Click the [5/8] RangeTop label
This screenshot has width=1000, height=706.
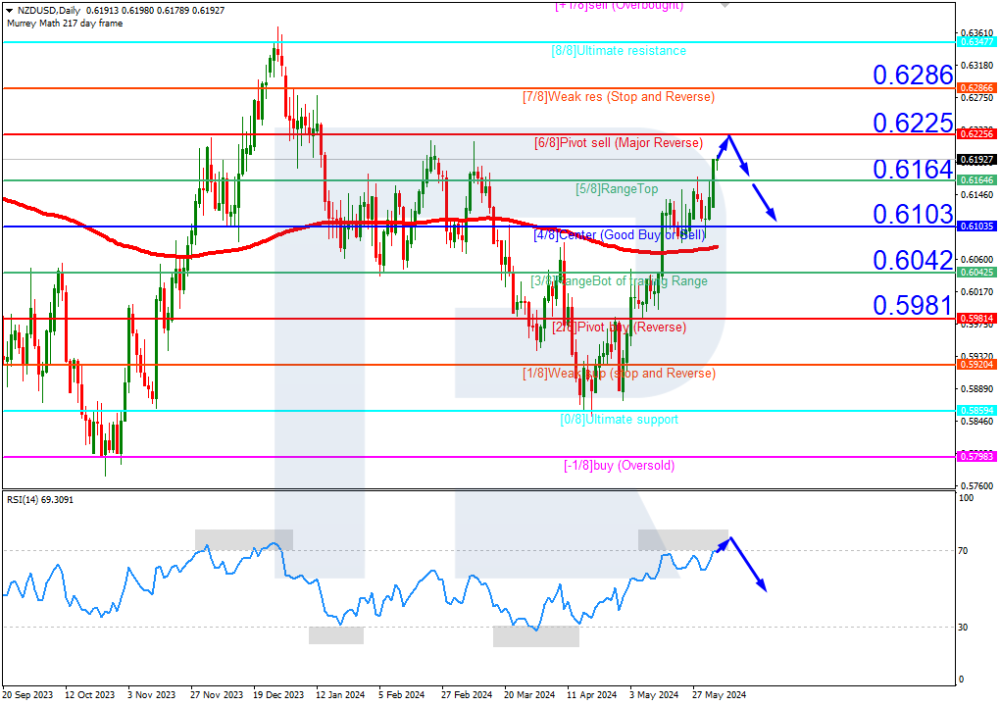tap(616, 188)
